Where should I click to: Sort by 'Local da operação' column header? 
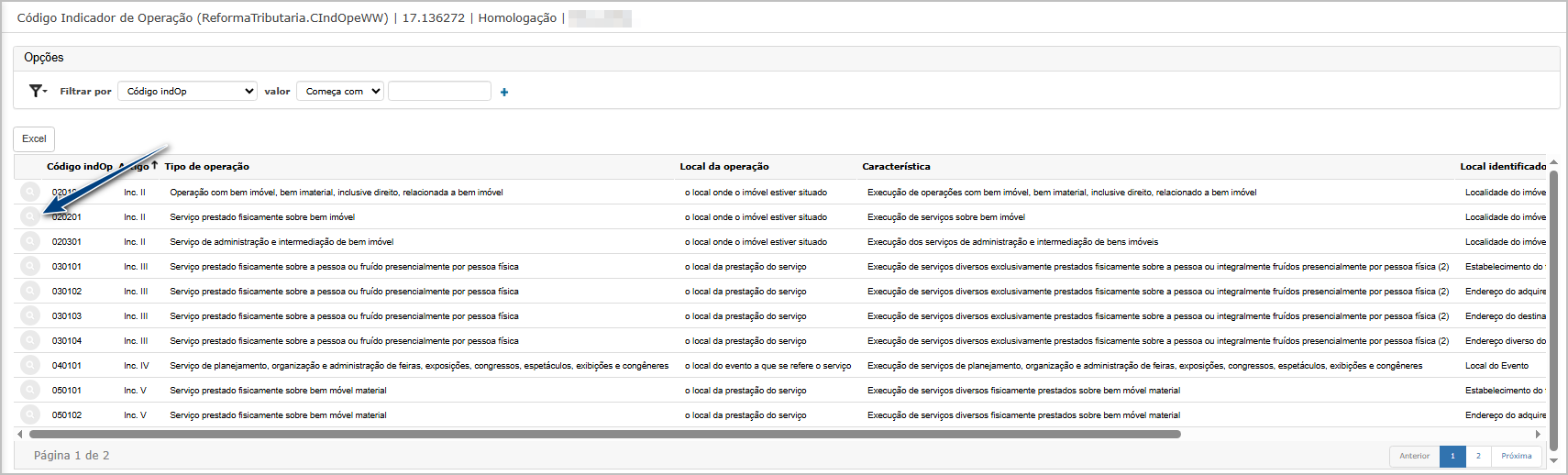(x=724, y=167)
